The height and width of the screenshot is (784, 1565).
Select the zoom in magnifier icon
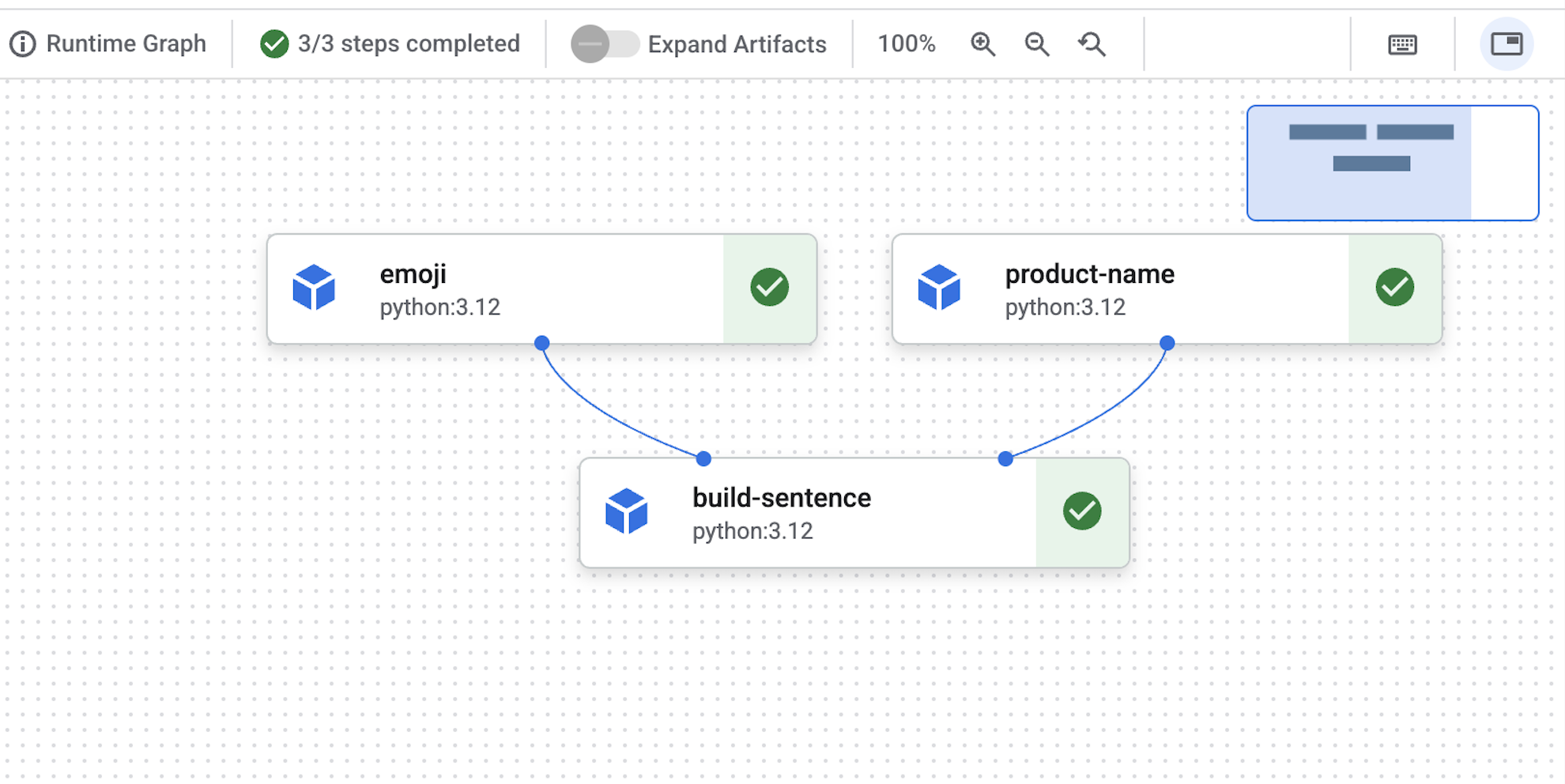pos(982,44)
